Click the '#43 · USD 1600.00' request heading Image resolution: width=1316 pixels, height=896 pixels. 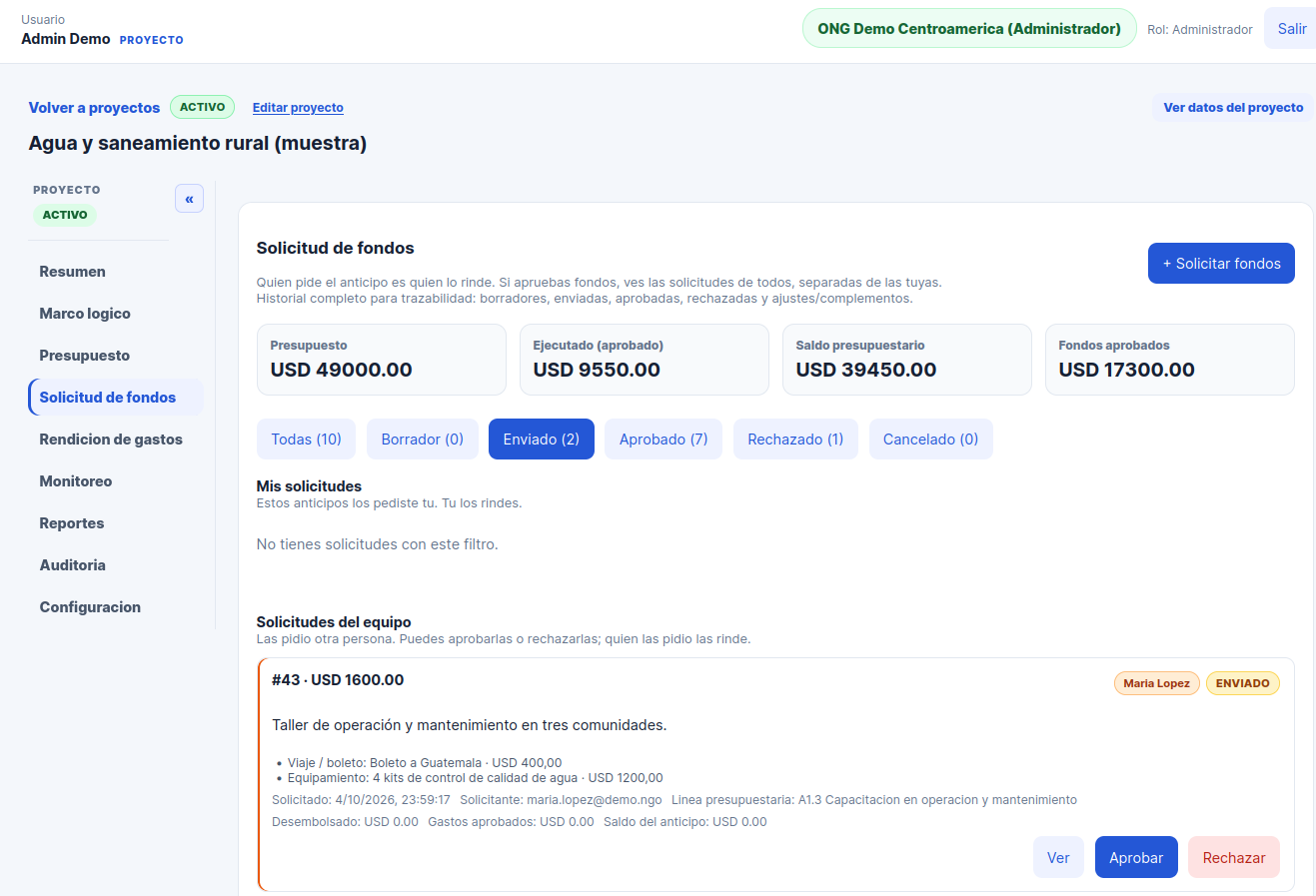point(338,680)
